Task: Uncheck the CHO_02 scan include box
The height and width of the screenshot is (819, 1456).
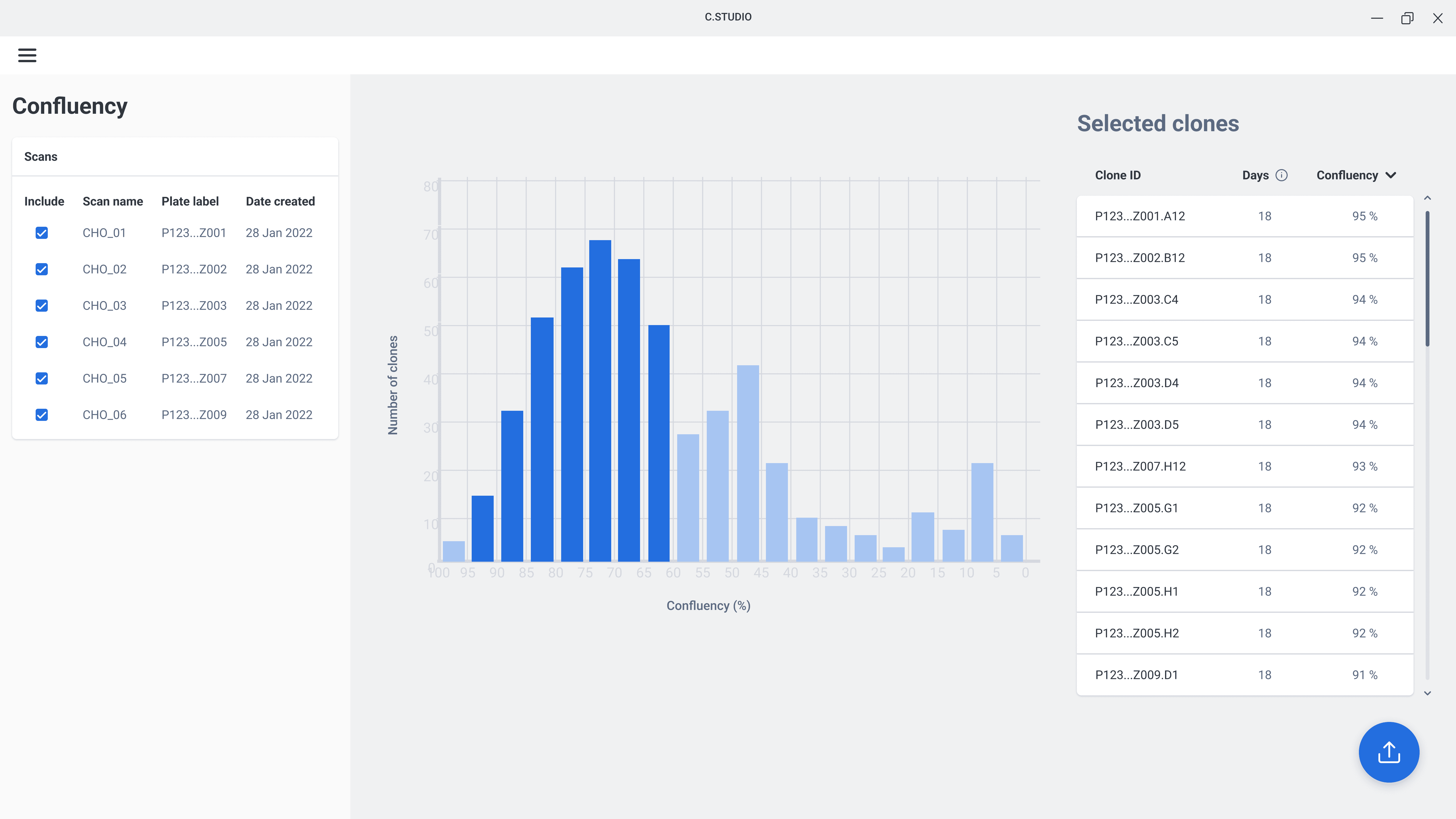Action: point(42,269)
